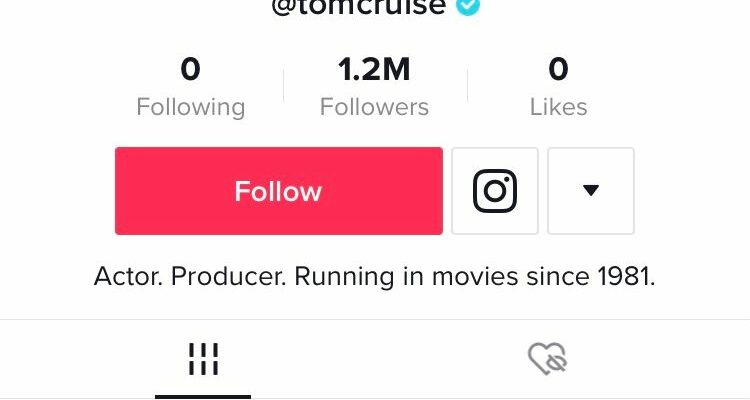
Task: Switch to the videos grid tab
Action: pyautogui.click(x=203, y=359)
